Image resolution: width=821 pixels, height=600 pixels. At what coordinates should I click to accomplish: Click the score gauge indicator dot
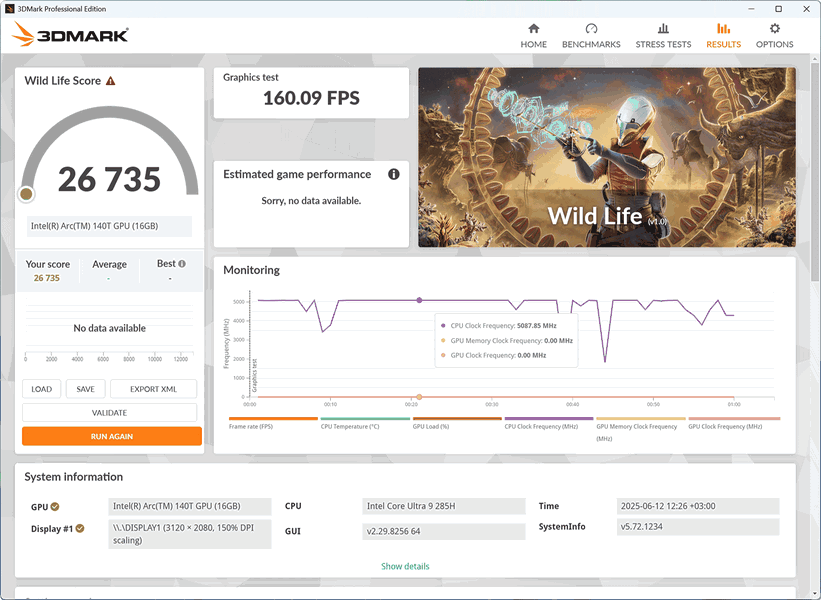(x=26, y=194)
